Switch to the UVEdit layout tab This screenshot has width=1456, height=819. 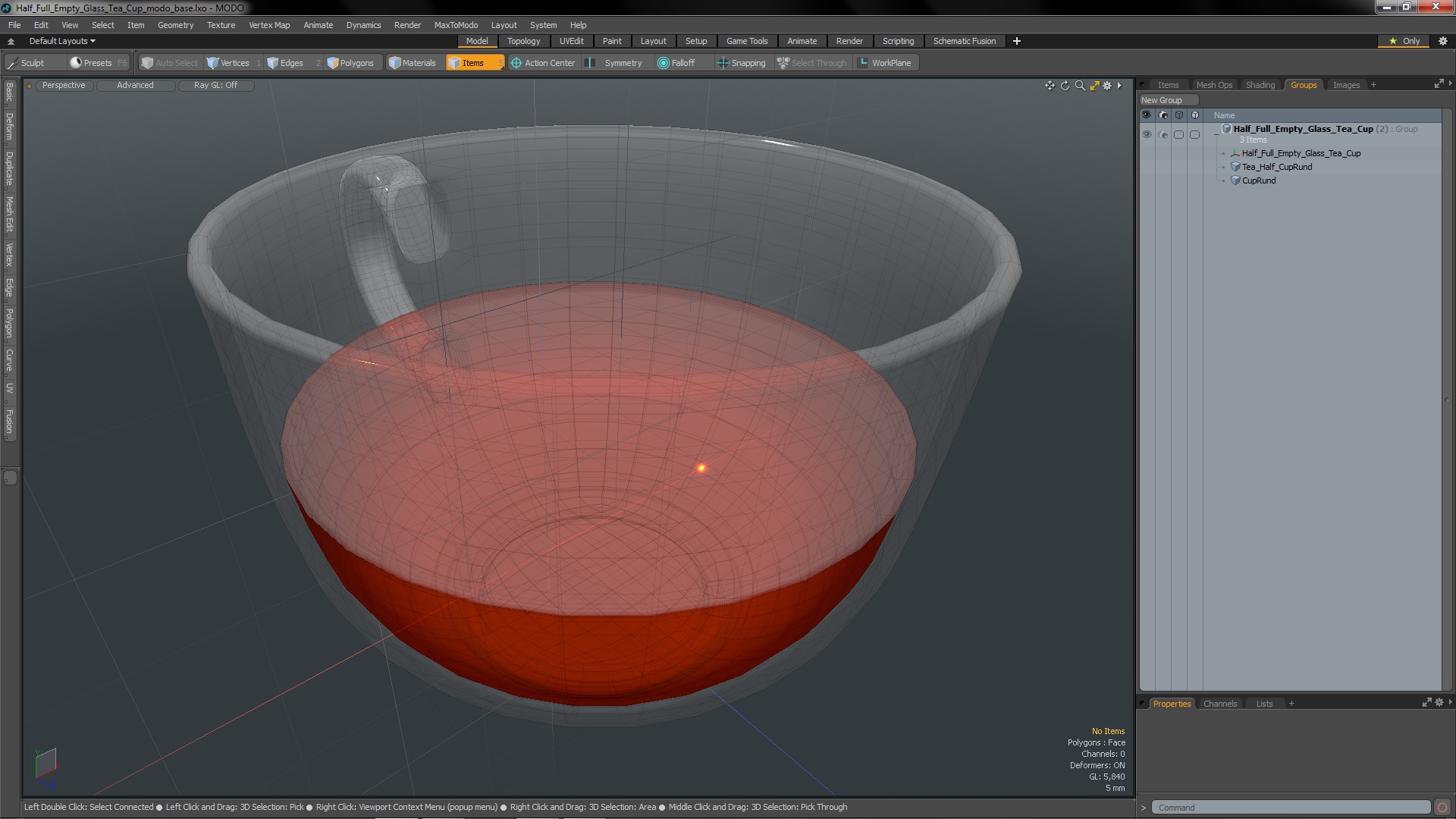pos(571,41)
